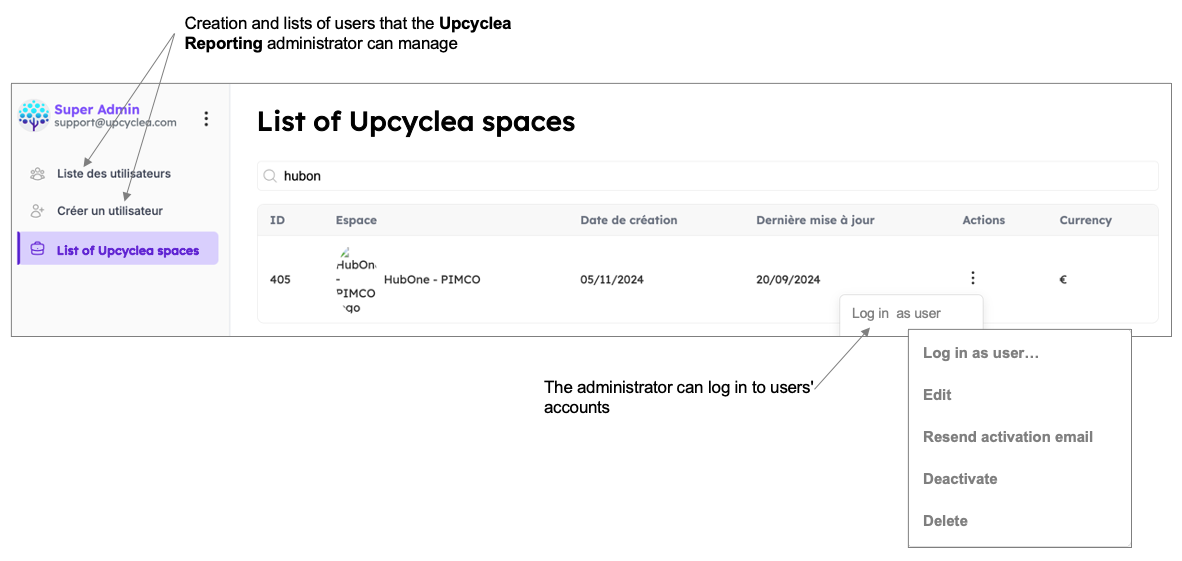Screen dimensions: 1182x561
Task: Click the support@upcyclea.com email text
Action: click(115, 122)
